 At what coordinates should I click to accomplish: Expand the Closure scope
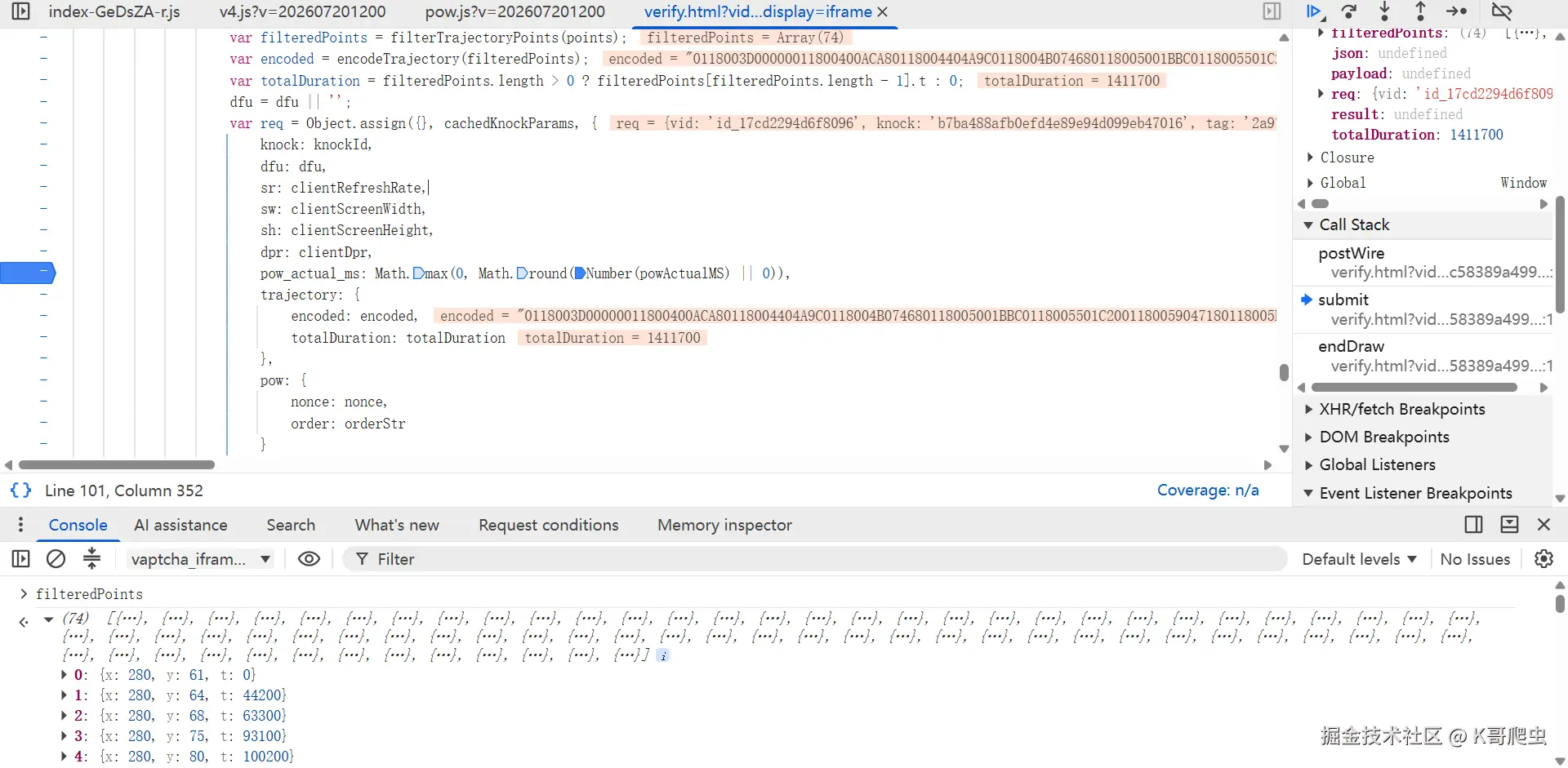[1310, 158]
